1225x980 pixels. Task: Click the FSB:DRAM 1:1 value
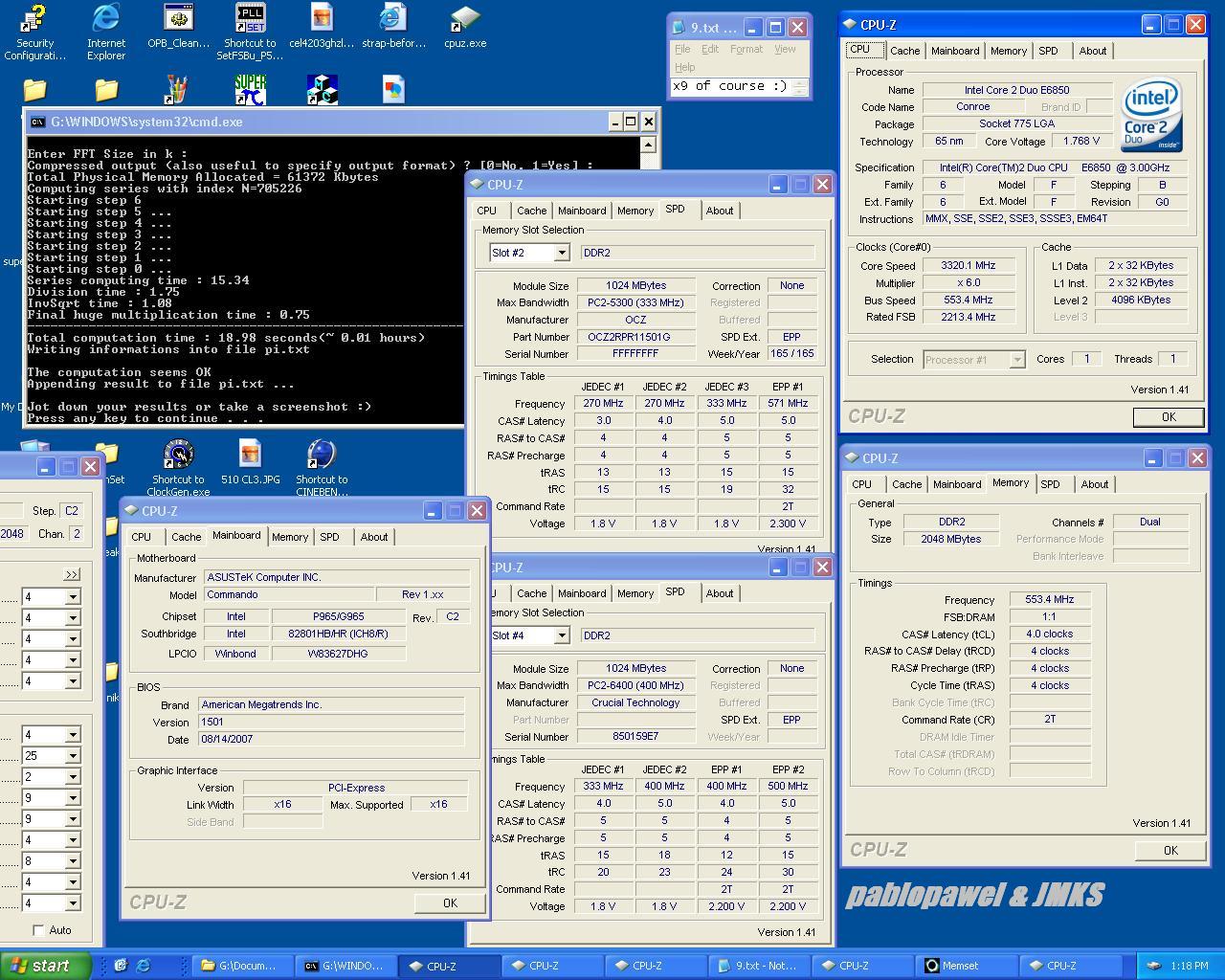[1049, 617]
